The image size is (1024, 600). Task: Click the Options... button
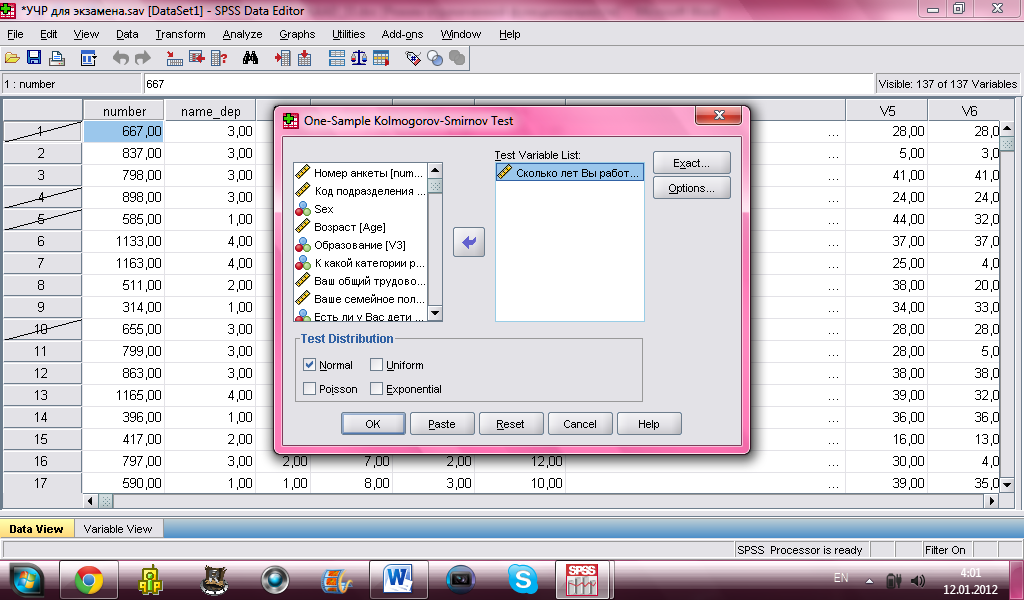(692, 188)
